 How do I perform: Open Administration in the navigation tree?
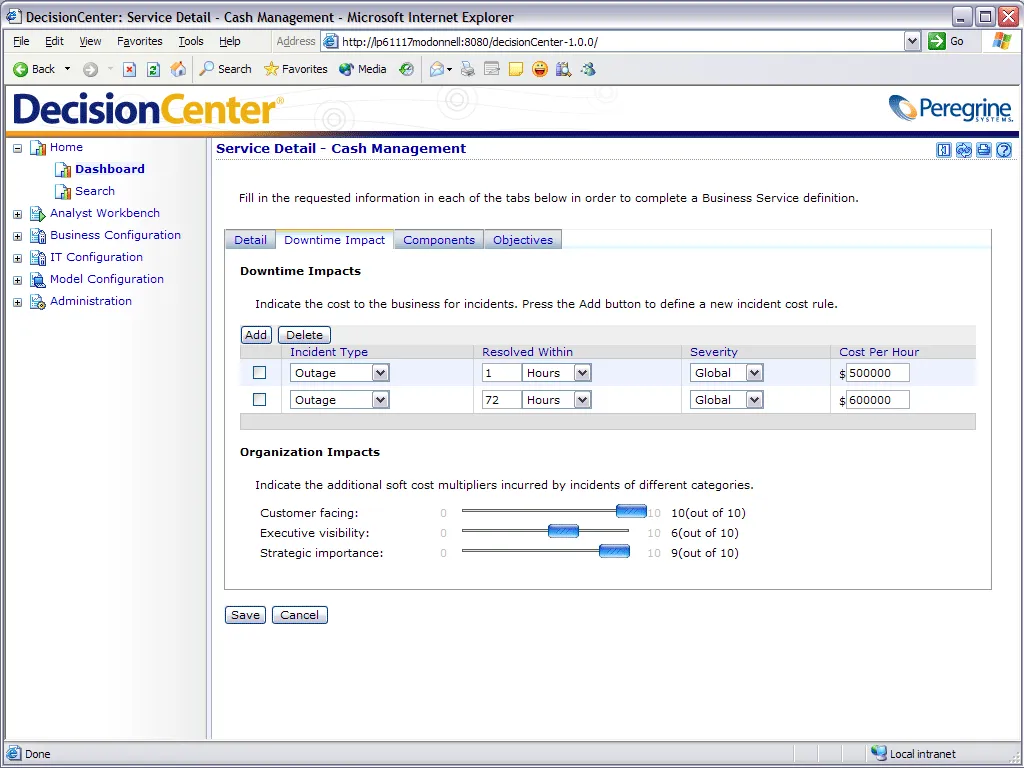pos(91,301)
